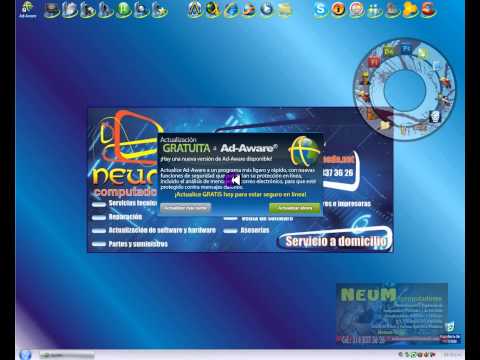Screen dimensions: 480x360
Task: Click the Servicio a domicilio banner
Action: click(x=335, y=241)
